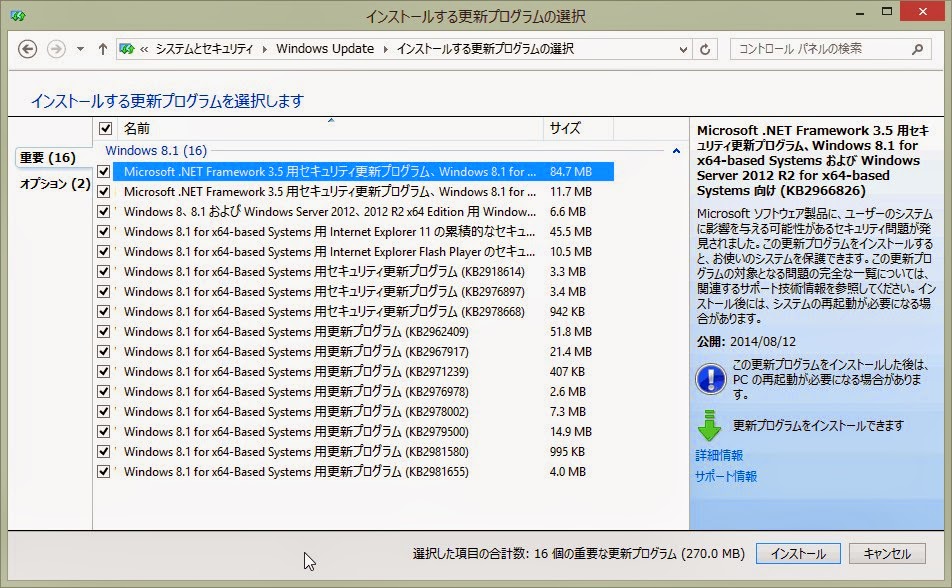Click the キャンセル button

pos(887,553)
